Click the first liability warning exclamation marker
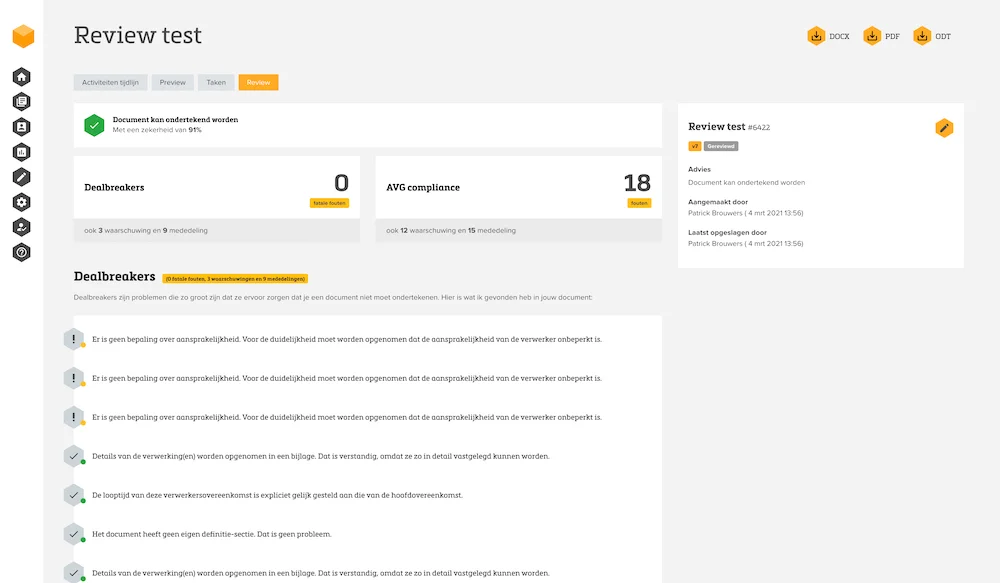The image size is (1000, 583). 74,339
